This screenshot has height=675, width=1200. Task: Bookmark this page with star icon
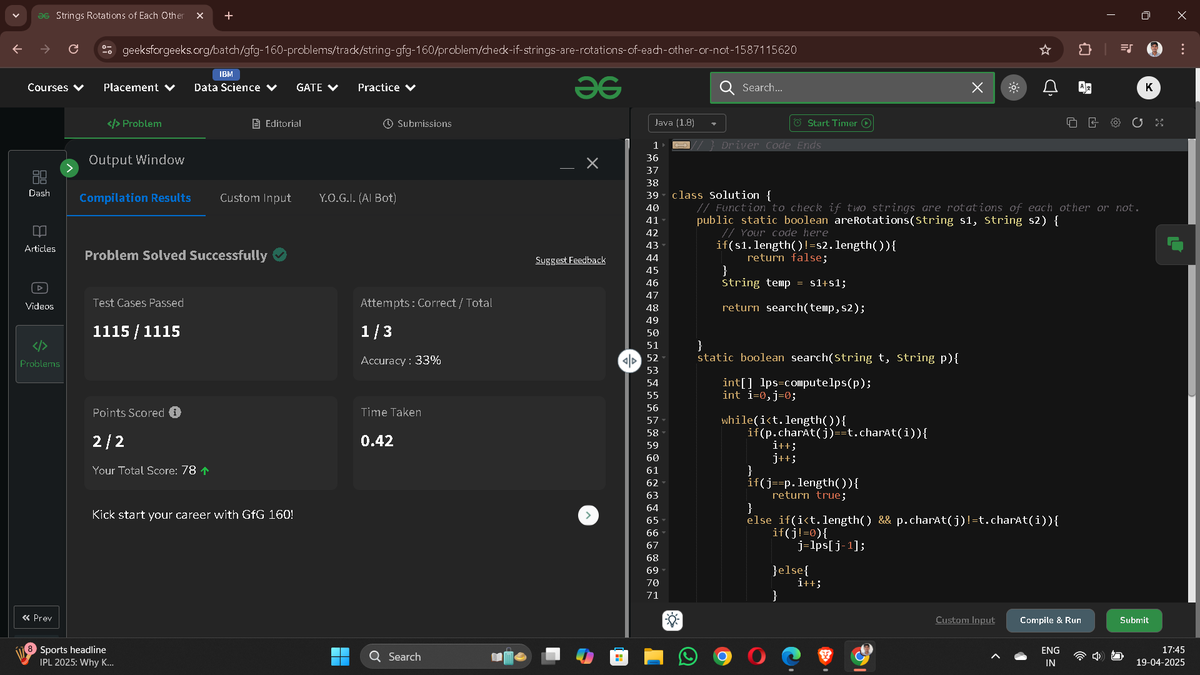[x=1045, y=49]
